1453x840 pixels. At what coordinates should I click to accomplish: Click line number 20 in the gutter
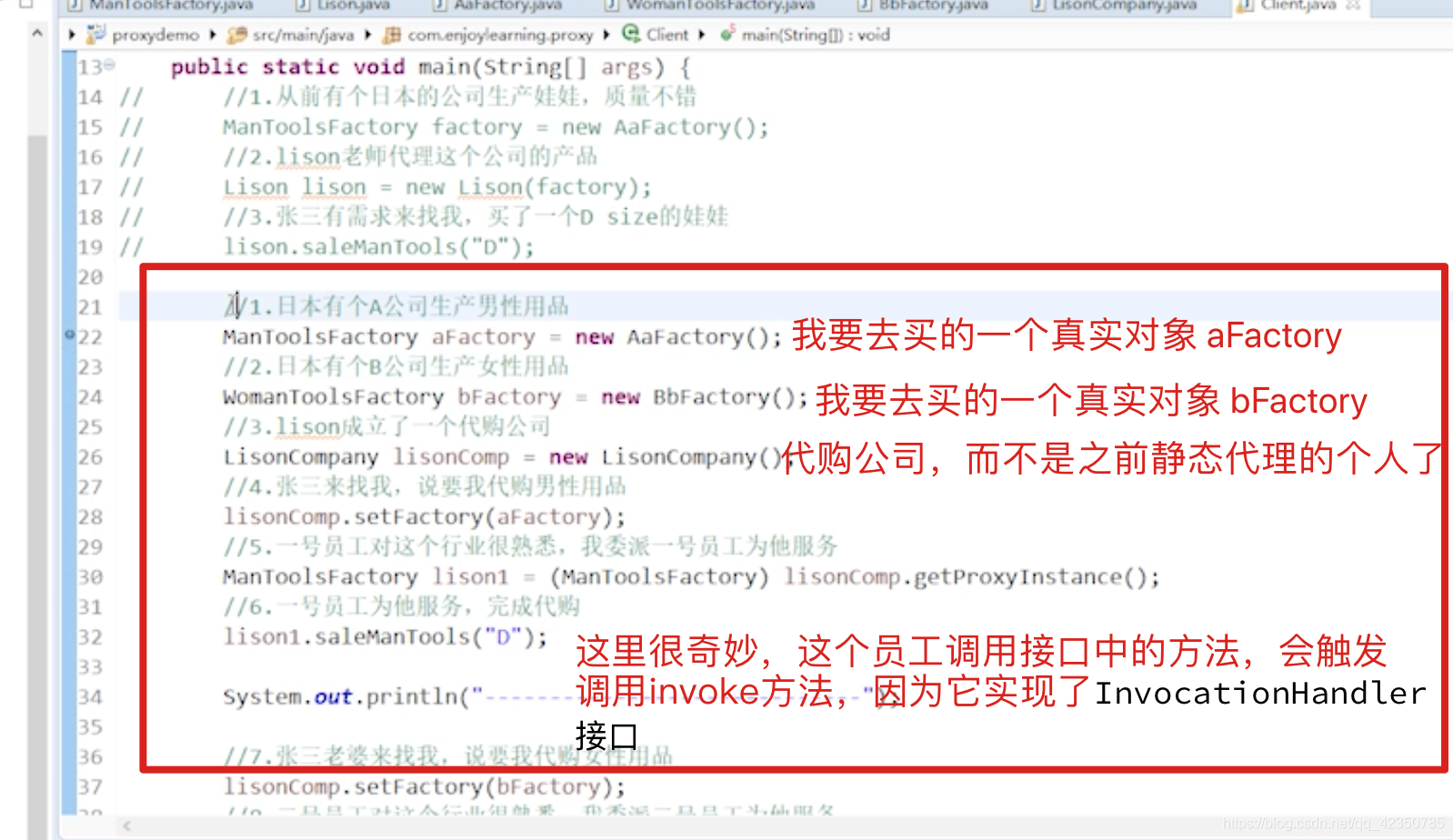90,277
